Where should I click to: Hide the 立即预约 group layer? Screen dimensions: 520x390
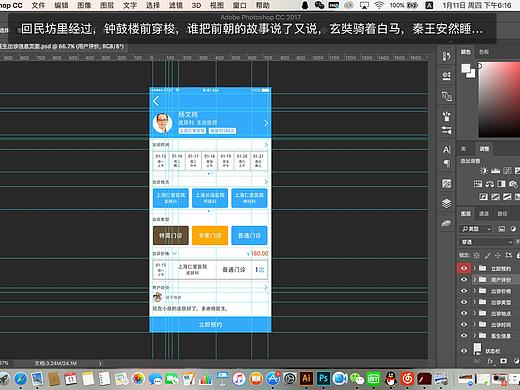coord(464,268)
